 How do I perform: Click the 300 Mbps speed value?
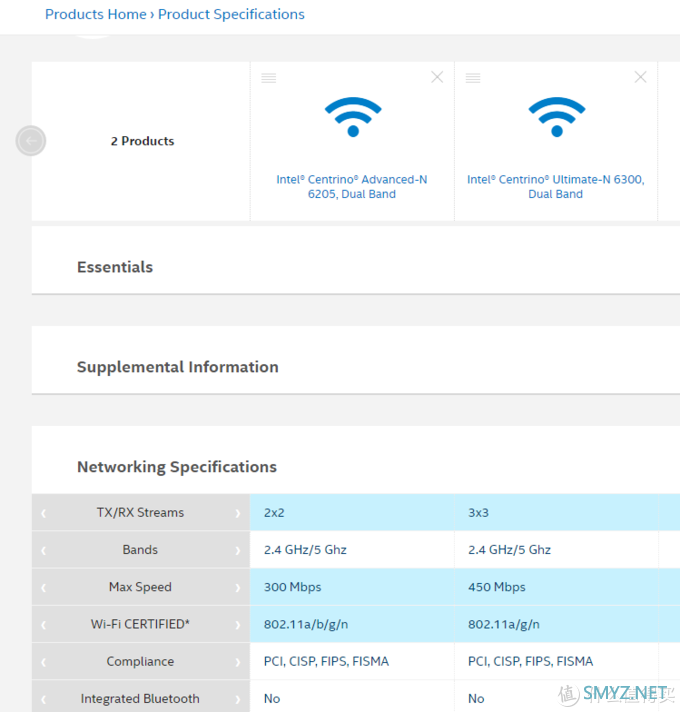point(293,587)
